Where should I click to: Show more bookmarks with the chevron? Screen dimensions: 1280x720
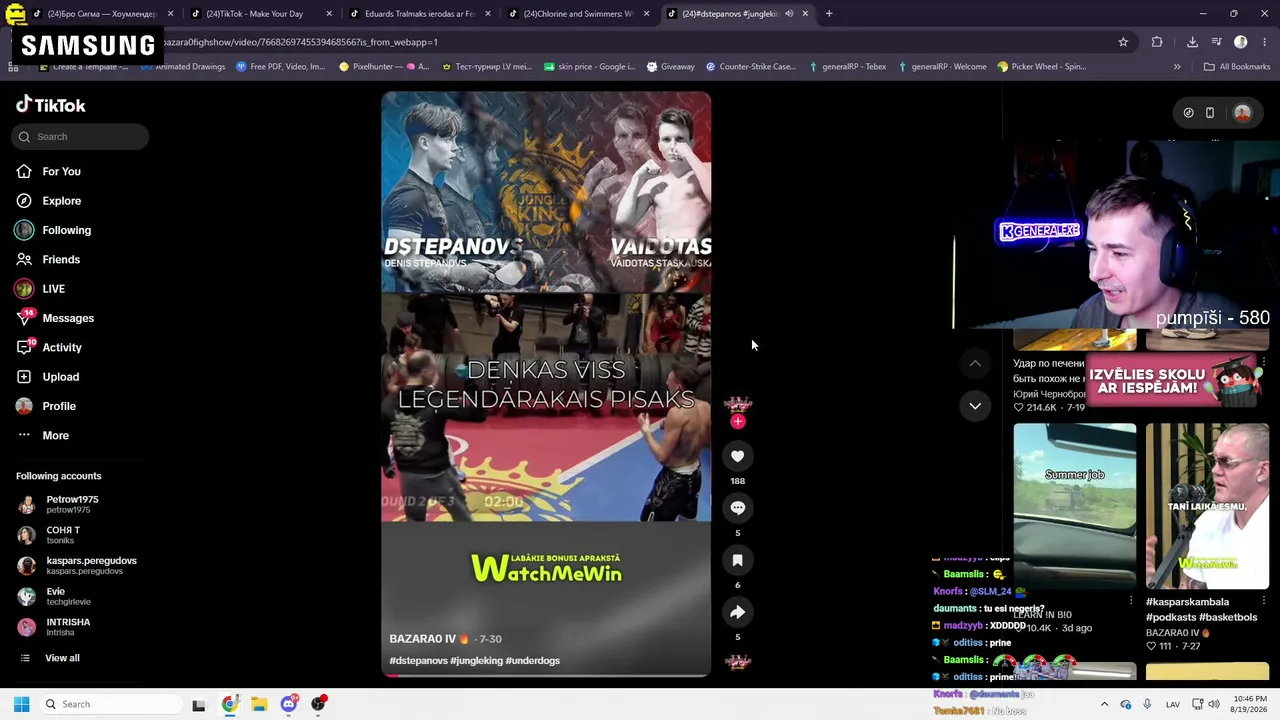(x=1177, y=67)
